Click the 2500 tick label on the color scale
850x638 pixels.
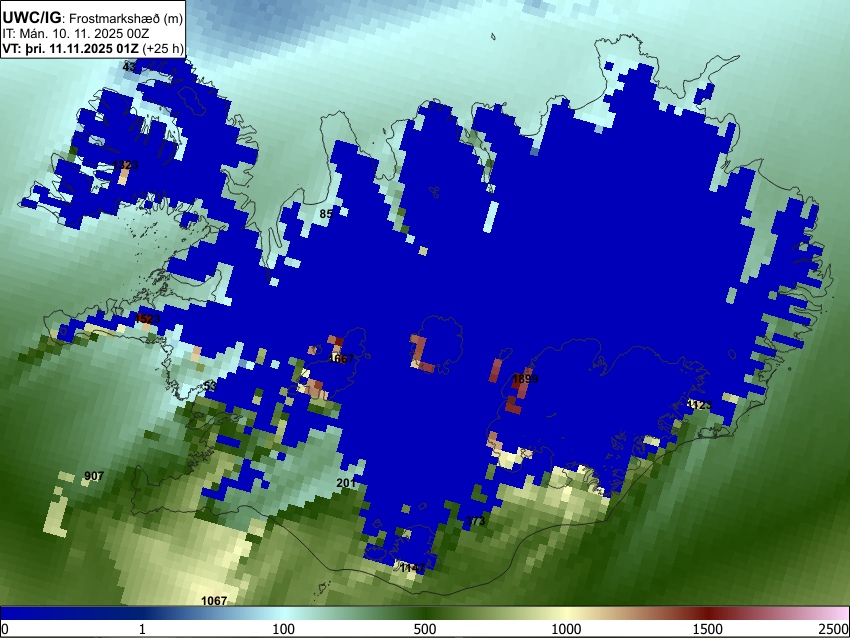pyautogui.click(x=834, y=629)
